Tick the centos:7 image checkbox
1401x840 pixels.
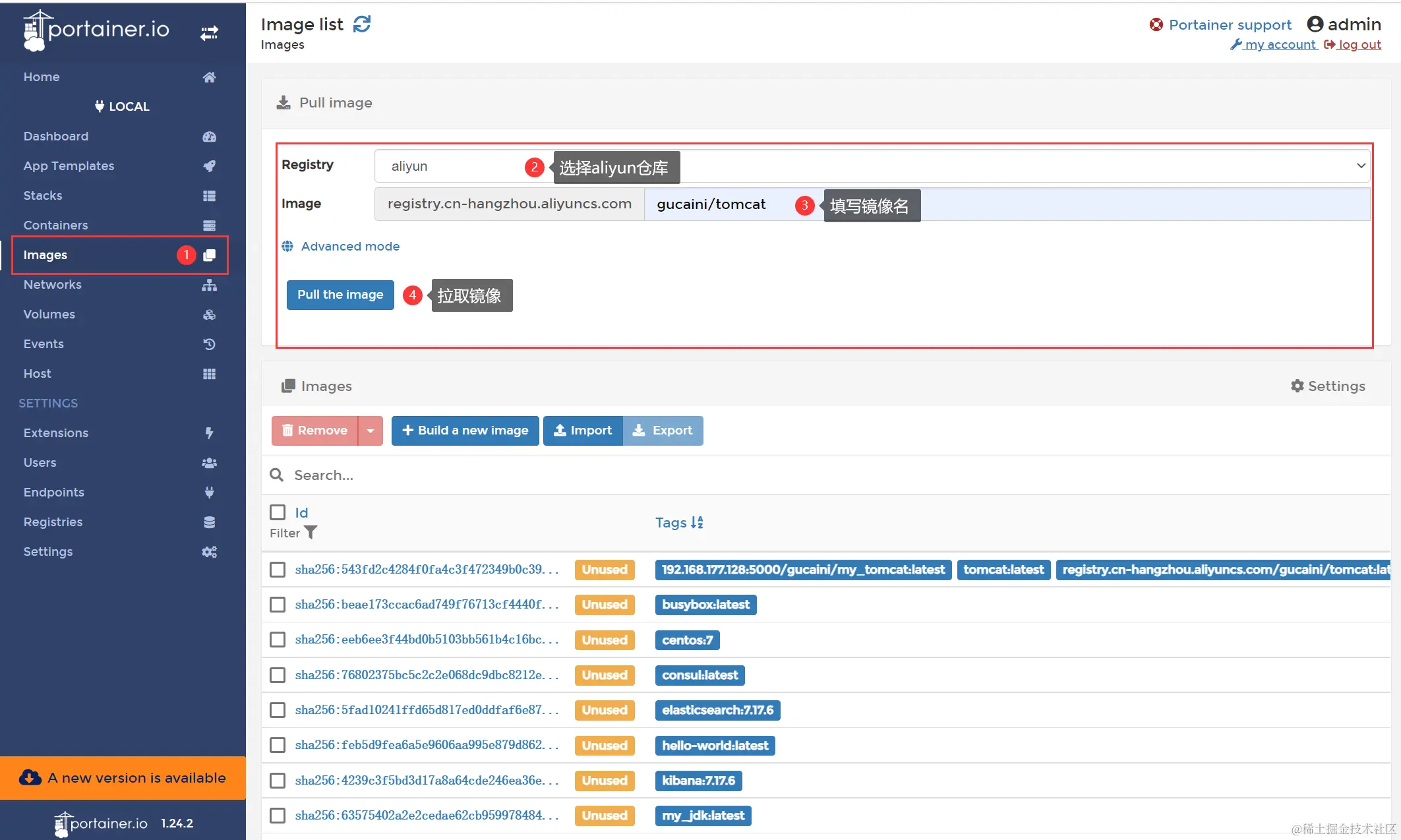[278, 640]
